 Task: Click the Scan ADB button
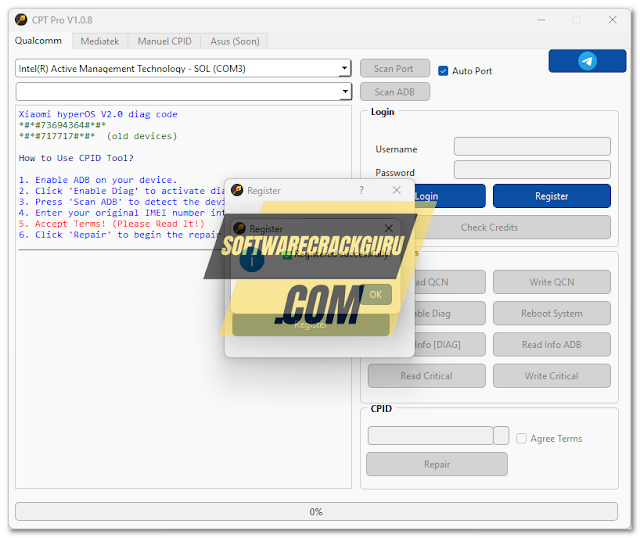[394, 92]
